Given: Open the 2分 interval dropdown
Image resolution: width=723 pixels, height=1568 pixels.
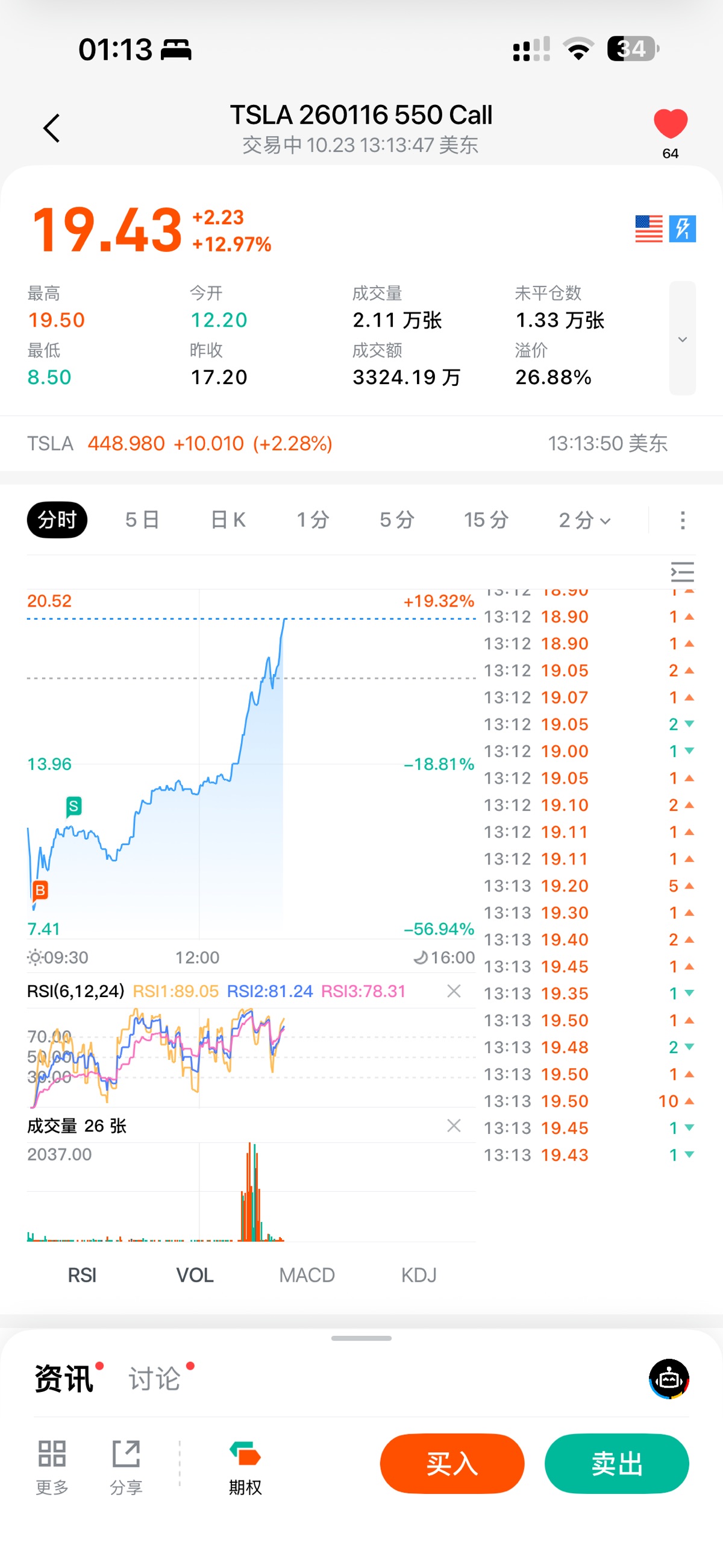Looking at the screenshot, I should click(584, 520).
